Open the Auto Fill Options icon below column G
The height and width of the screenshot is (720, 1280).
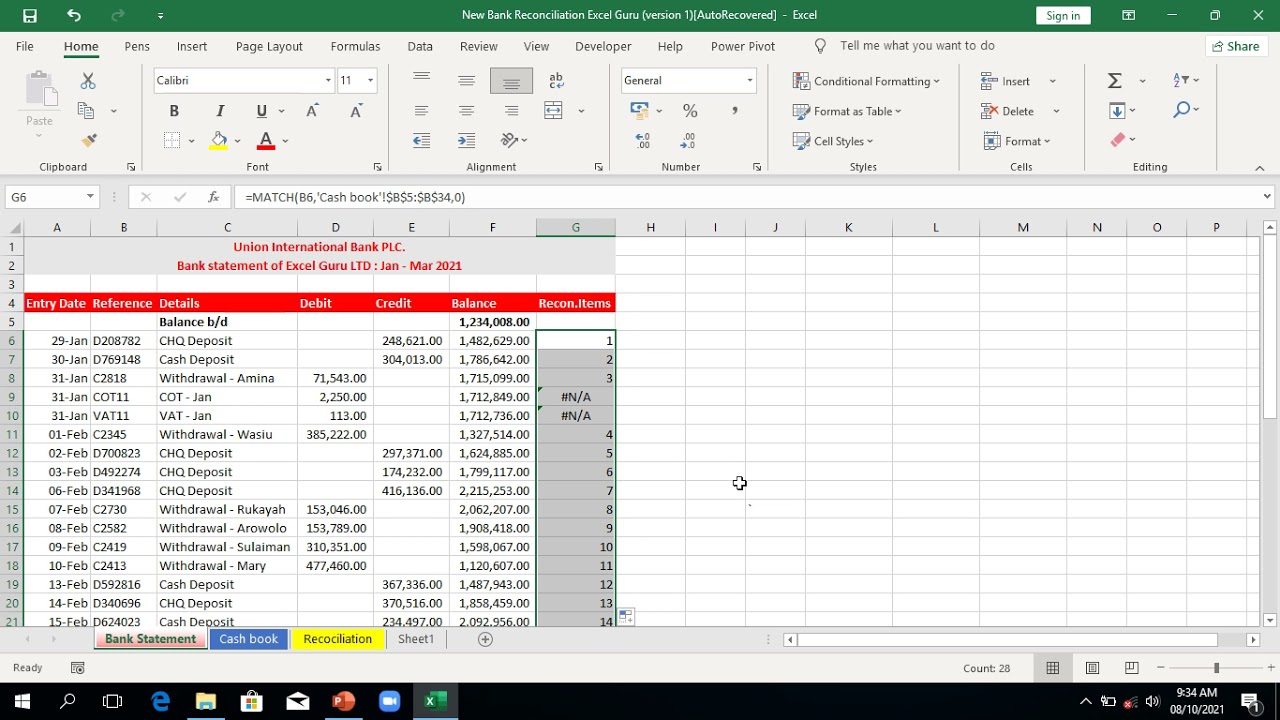(625, 616)
